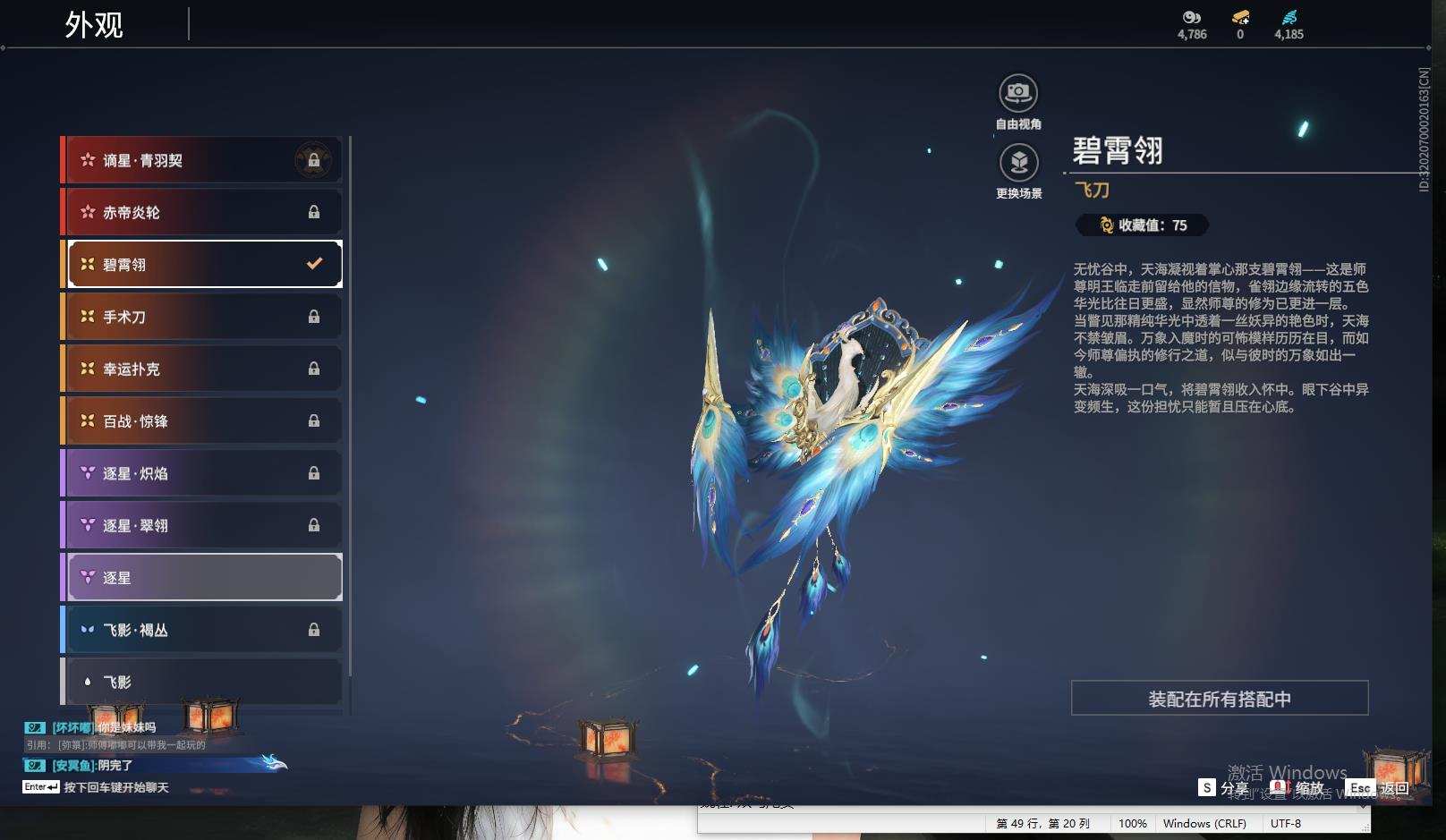Click the 缩放 zoom button
This screenshot has width=1446, height=840.
tap(1297, 788)
